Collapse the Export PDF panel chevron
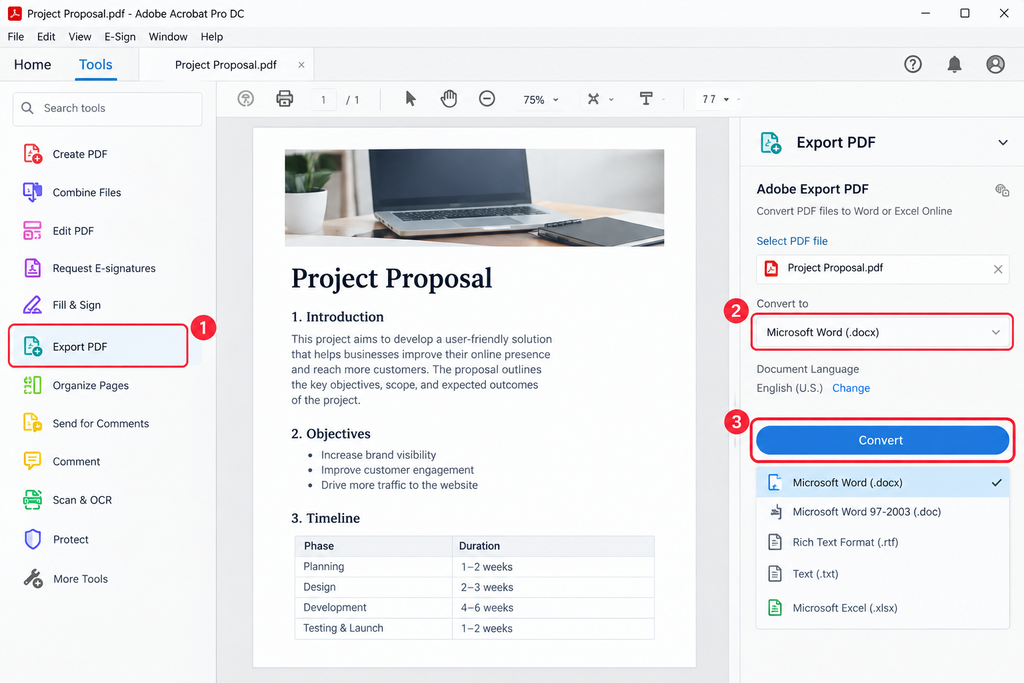This screenshot has width=1024, height=683. [1003, 142]
